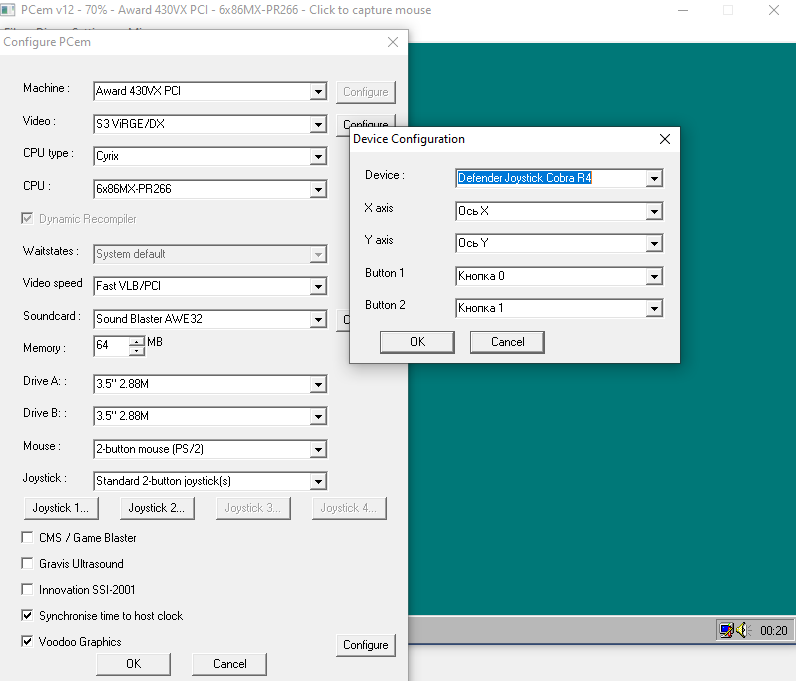Click the guest taskbar clock 00:20
This screenshot has height=681, width=796.
(x=774, y=630)
